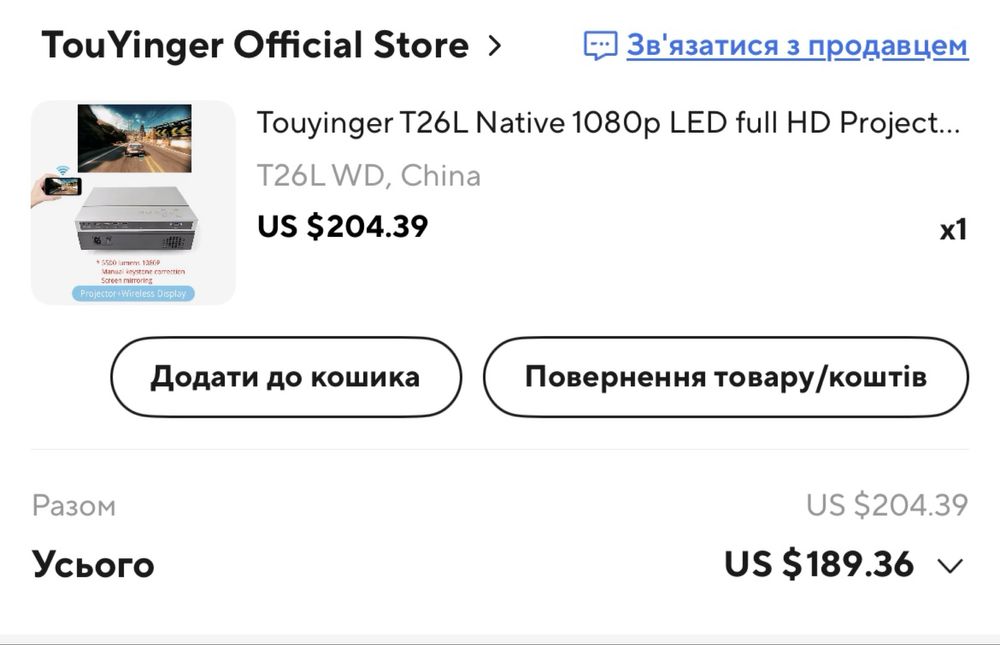Click the Разом subtotal amount US $204.39
Image resolution: width=1000 pixels, height=645 pixels.
point(886,506)
